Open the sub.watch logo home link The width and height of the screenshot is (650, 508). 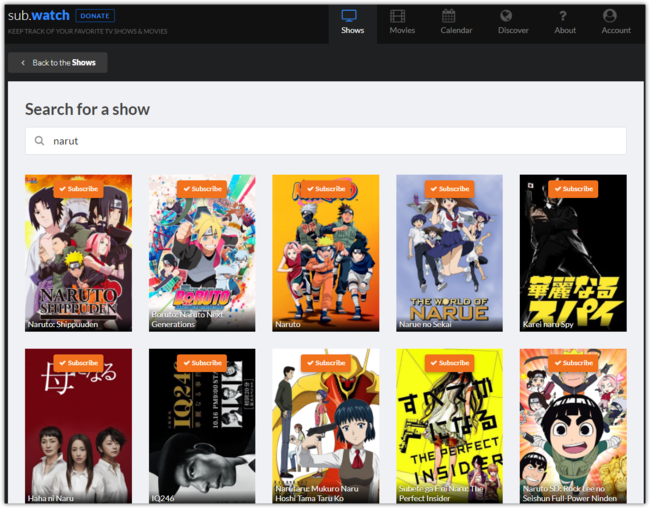coord(39,15)
